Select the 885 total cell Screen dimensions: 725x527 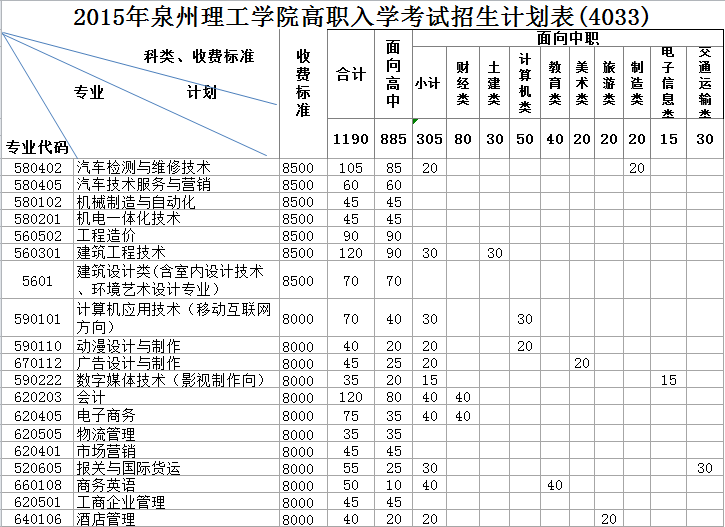tap(393, 139)
